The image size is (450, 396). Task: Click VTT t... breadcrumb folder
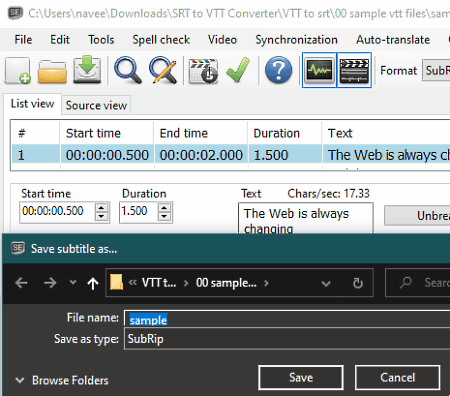pyautogui.click(x=159, y=283)
